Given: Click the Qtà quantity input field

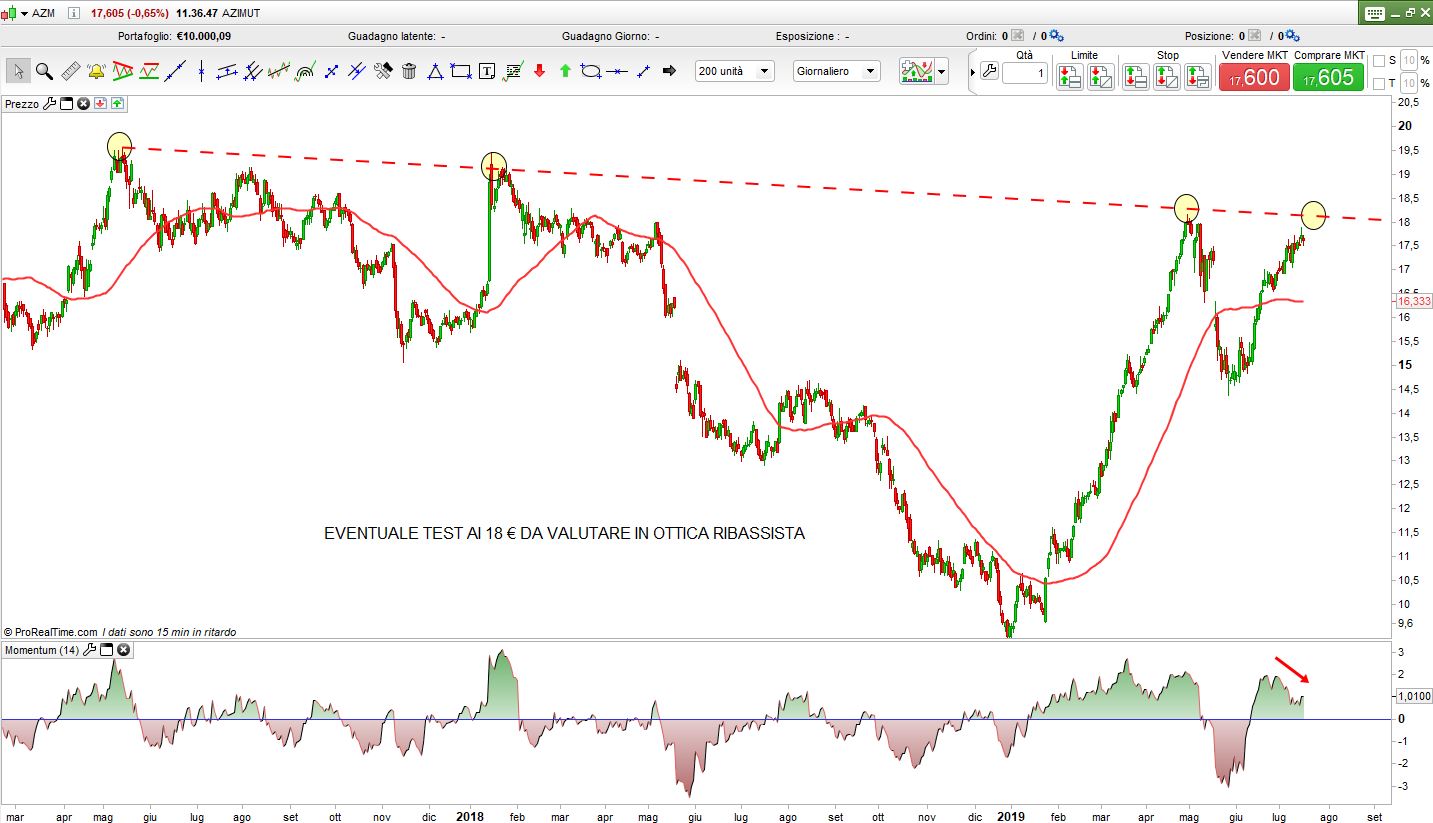Looking at the screenshot, I should [x=1024, y=73].
